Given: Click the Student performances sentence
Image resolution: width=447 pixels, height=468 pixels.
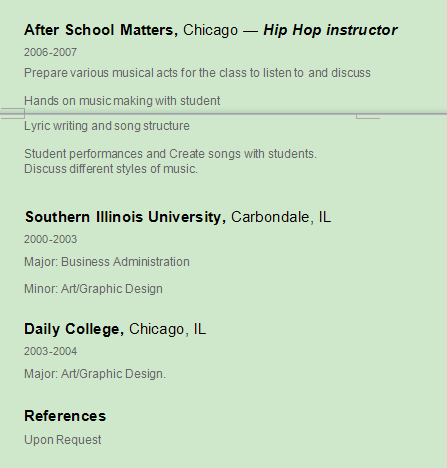Looking at the screenshot, I should pos(170,154).
